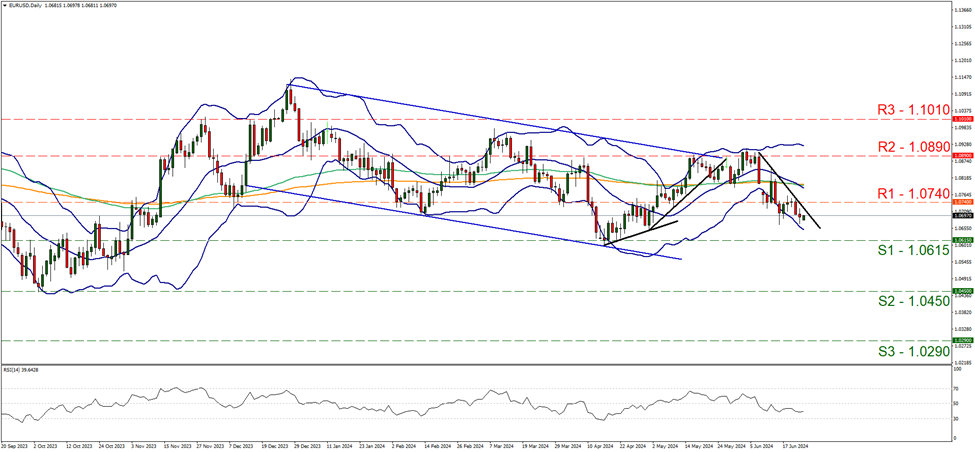975x452 pixels.
Task: Click the 20 Sep 2023 date on time axis
Action: tap(12, 446)
